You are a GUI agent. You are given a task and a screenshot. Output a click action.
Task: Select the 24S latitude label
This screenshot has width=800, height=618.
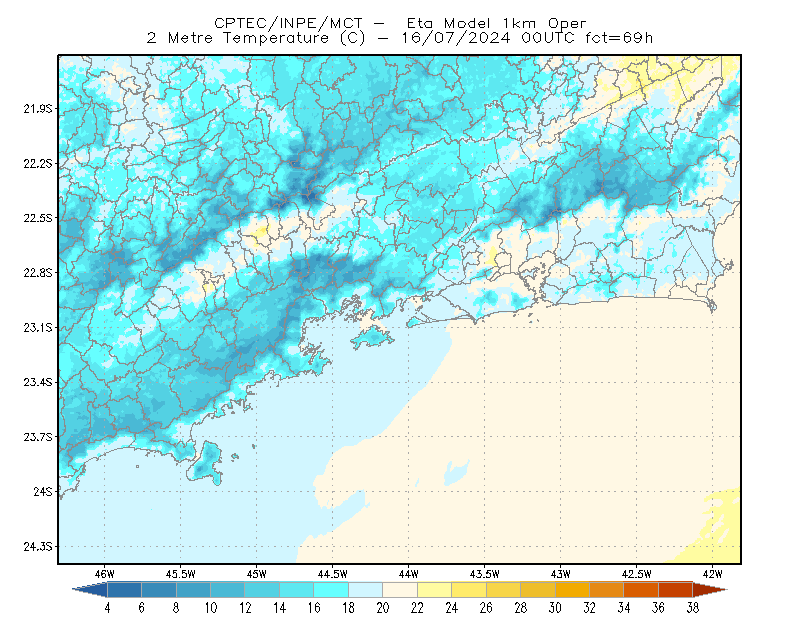pos(43,491)
